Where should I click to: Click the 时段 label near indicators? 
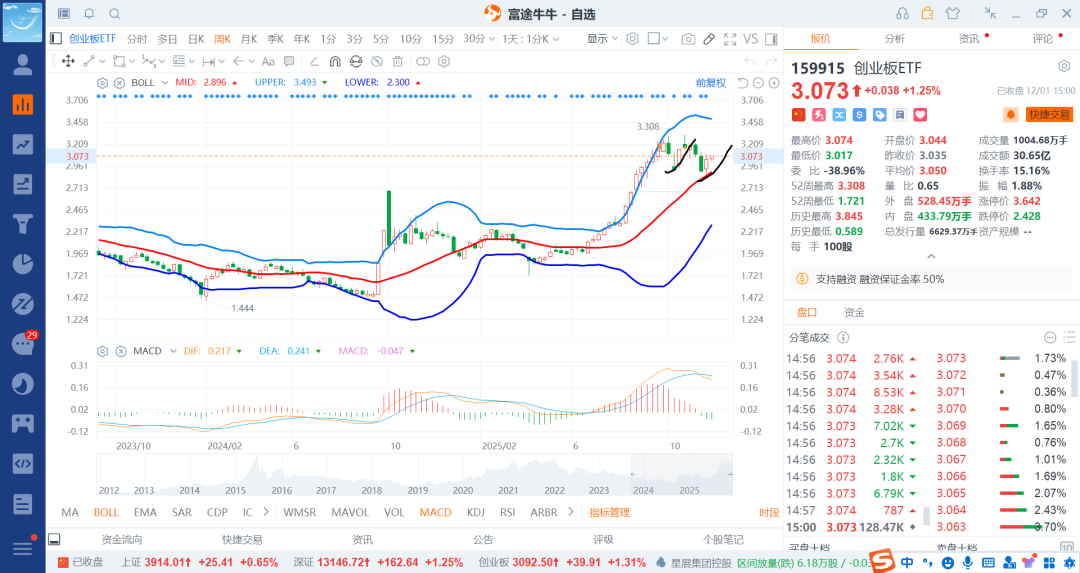click(x=769, y=512)
